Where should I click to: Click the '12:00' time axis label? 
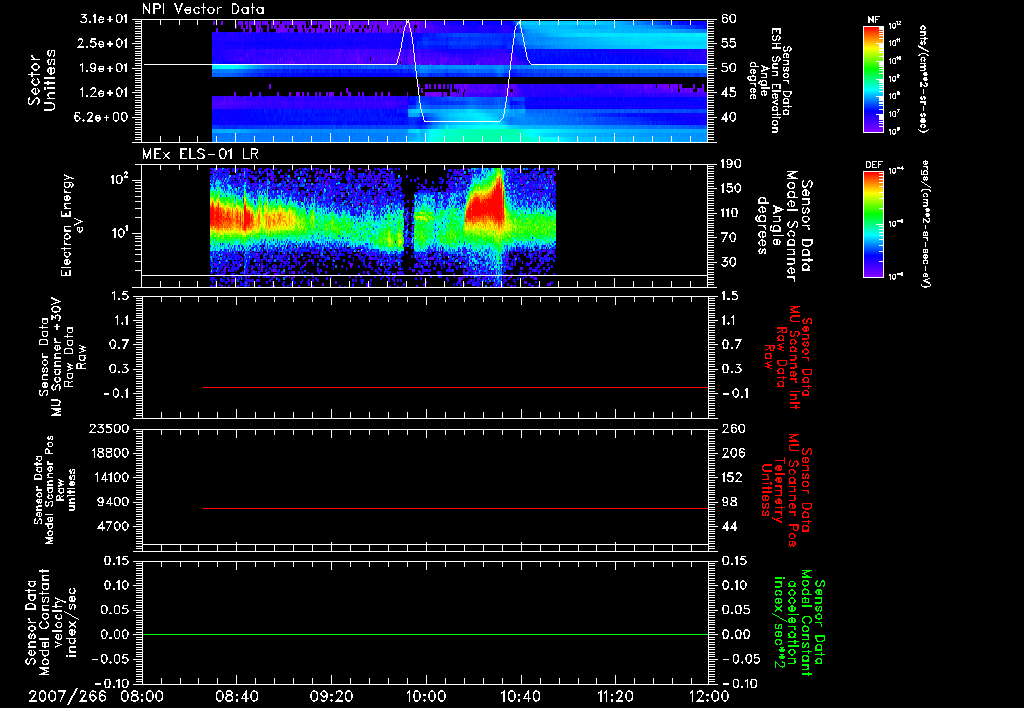709,696
